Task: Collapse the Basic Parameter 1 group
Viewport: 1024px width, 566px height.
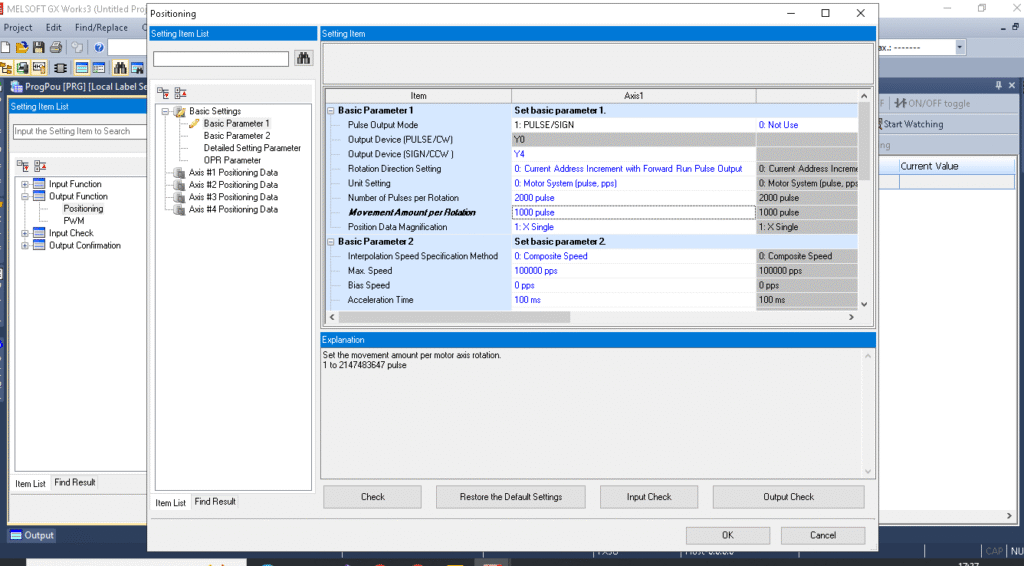Action: point(331,111)
